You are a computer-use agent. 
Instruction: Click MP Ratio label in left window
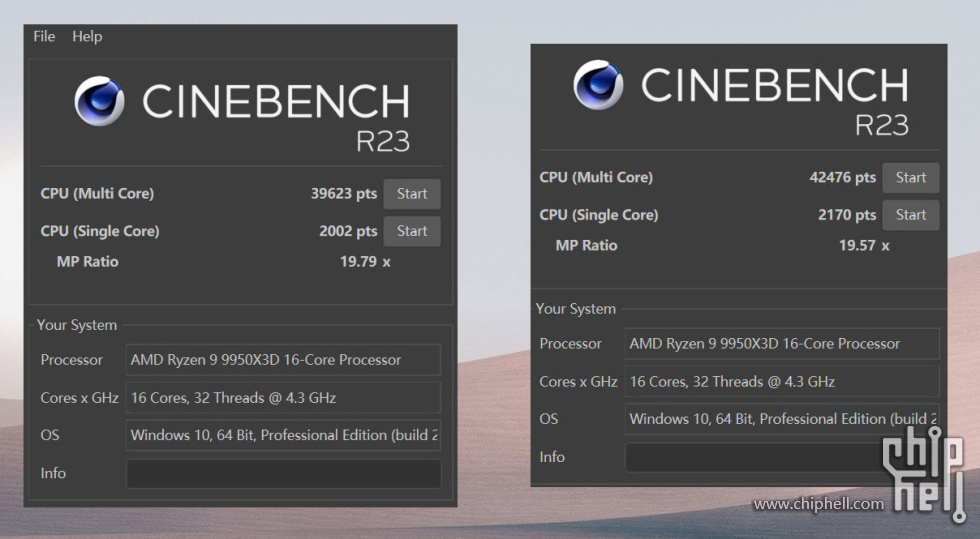[x=88, y=262]
